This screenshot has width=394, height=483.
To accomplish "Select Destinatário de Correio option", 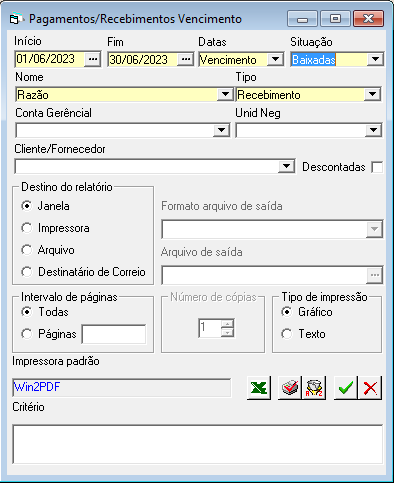I will click(27, 272).
